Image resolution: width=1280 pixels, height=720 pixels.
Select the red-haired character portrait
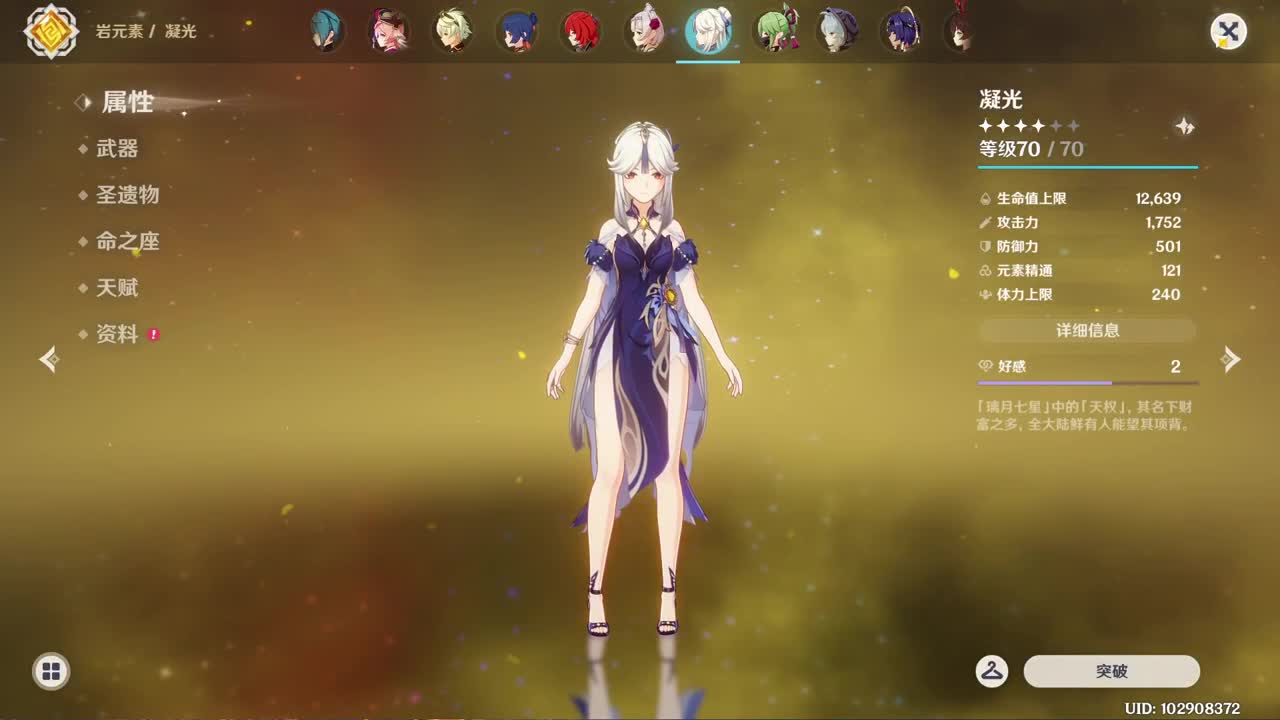tap(580, 31)
